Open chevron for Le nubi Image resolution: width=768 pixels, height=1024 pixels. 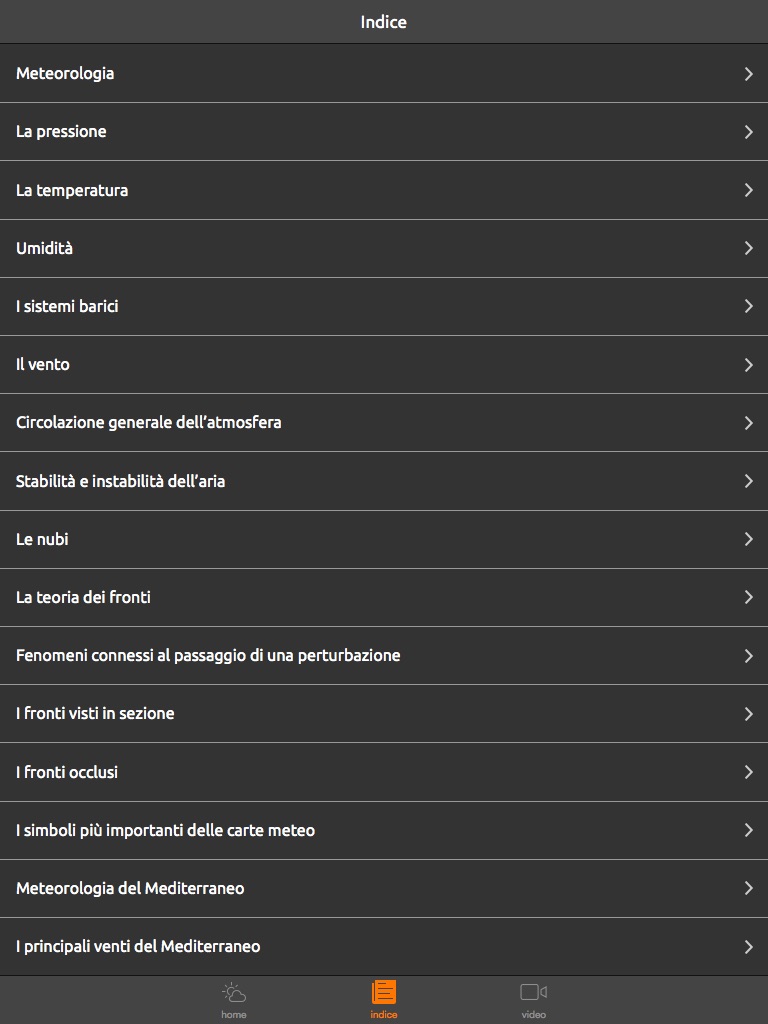coord(748,539)
